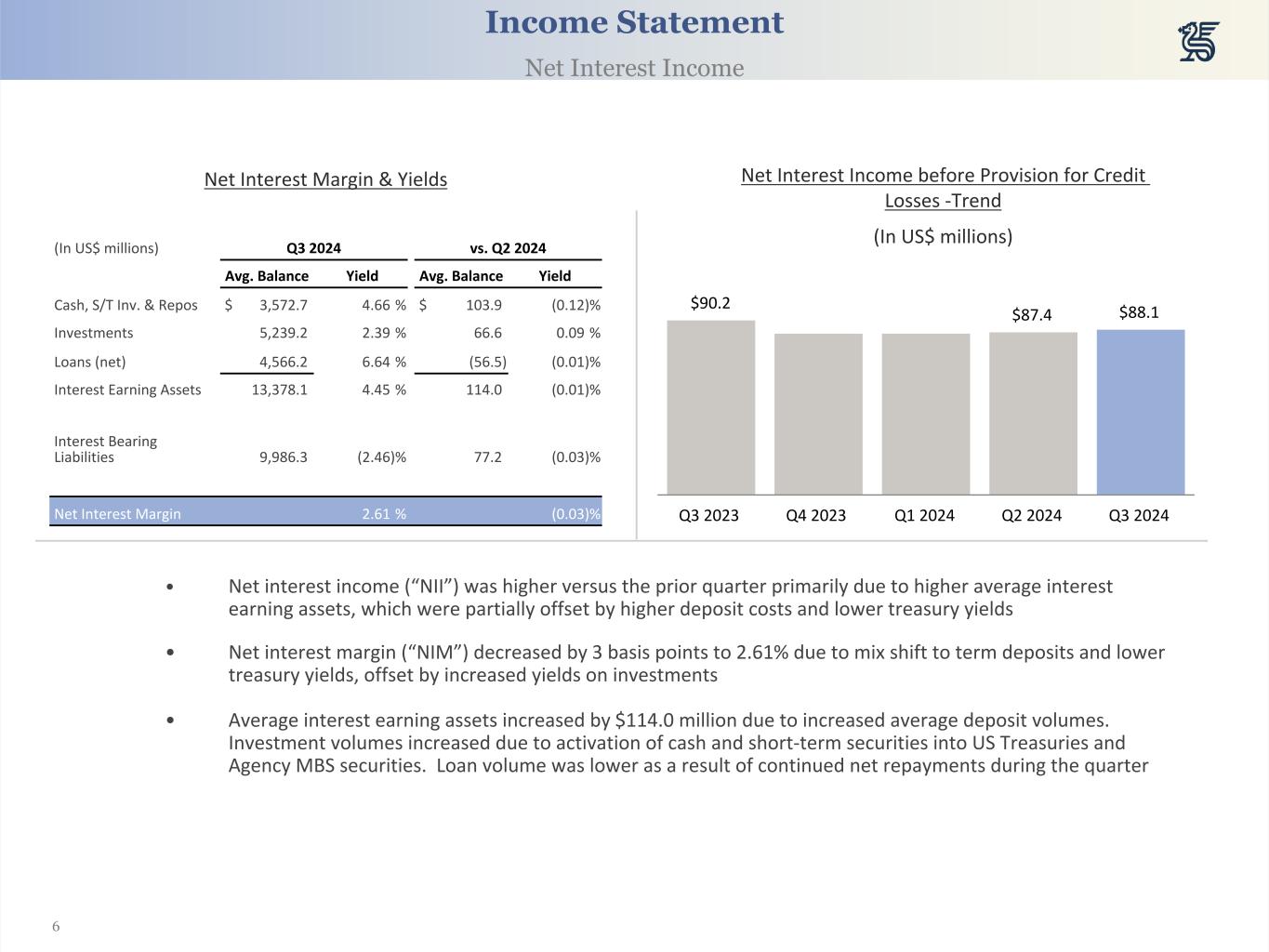The height and width of the screenshot is (952, 1269).
Task: Click the (56.5) Loans balance change
Action: point(488,362)
